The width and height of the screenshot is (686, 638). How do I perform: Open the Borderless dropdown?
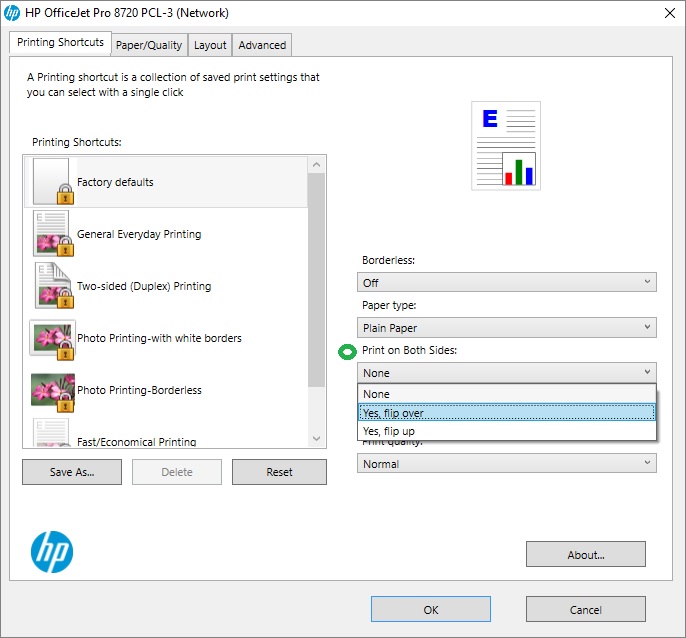pyautogui.click(x=506, y=283)
